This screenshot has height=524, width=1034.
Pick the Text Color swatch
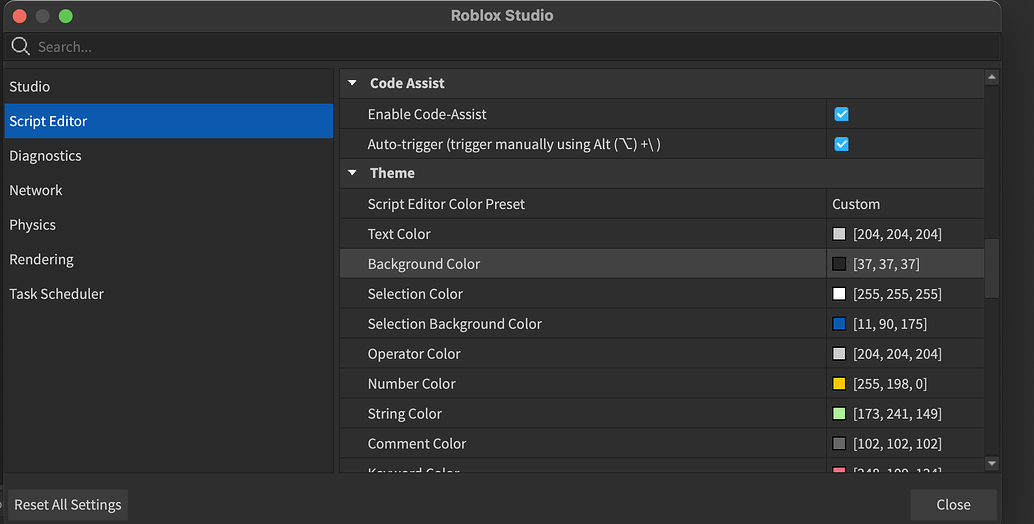coord(839,234)
